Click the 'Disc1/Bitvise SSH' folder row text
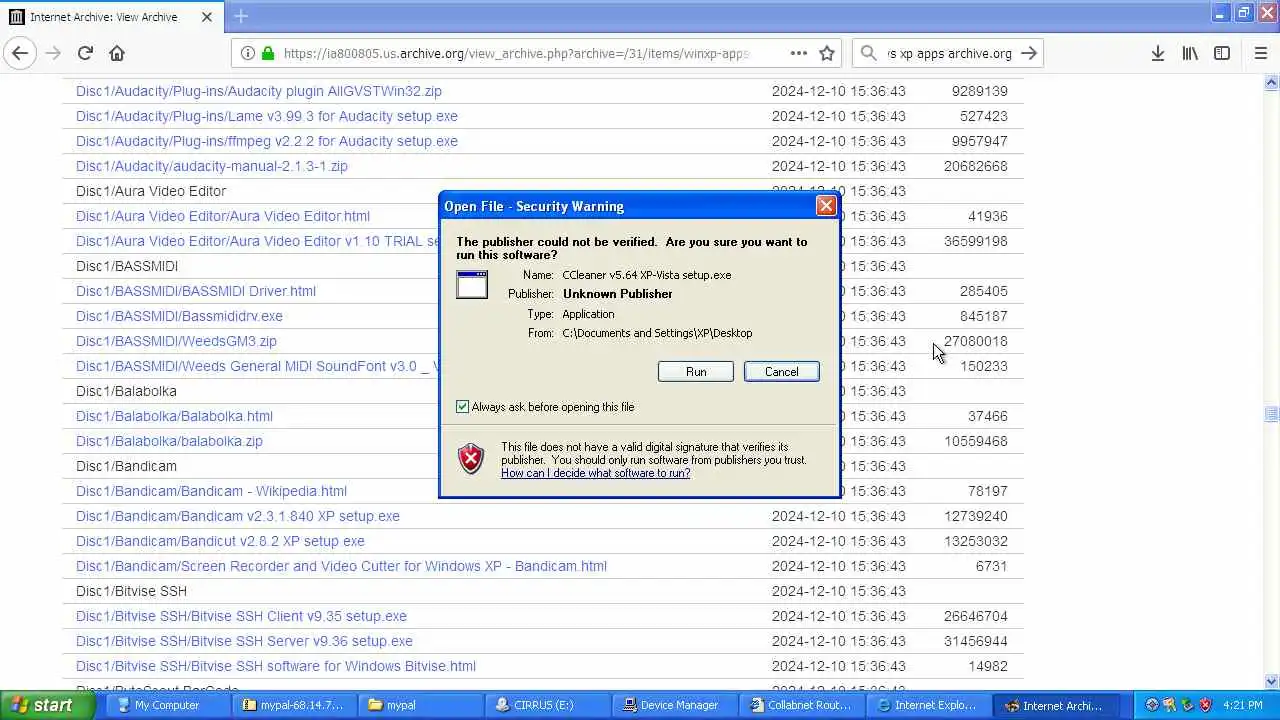 (131, 591)
